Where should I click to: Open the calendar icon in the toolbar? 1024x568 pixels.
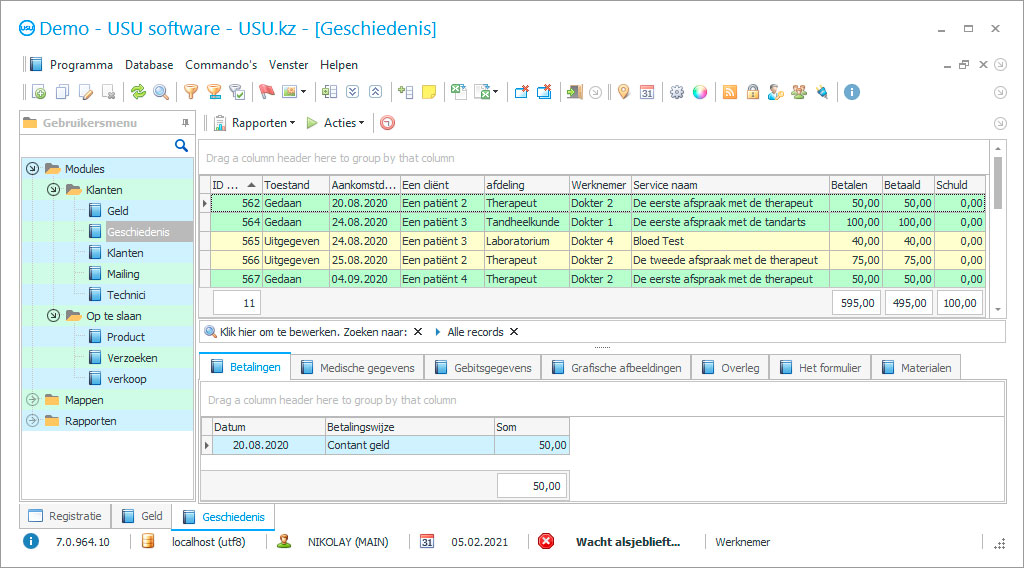(x=647, y=92)
